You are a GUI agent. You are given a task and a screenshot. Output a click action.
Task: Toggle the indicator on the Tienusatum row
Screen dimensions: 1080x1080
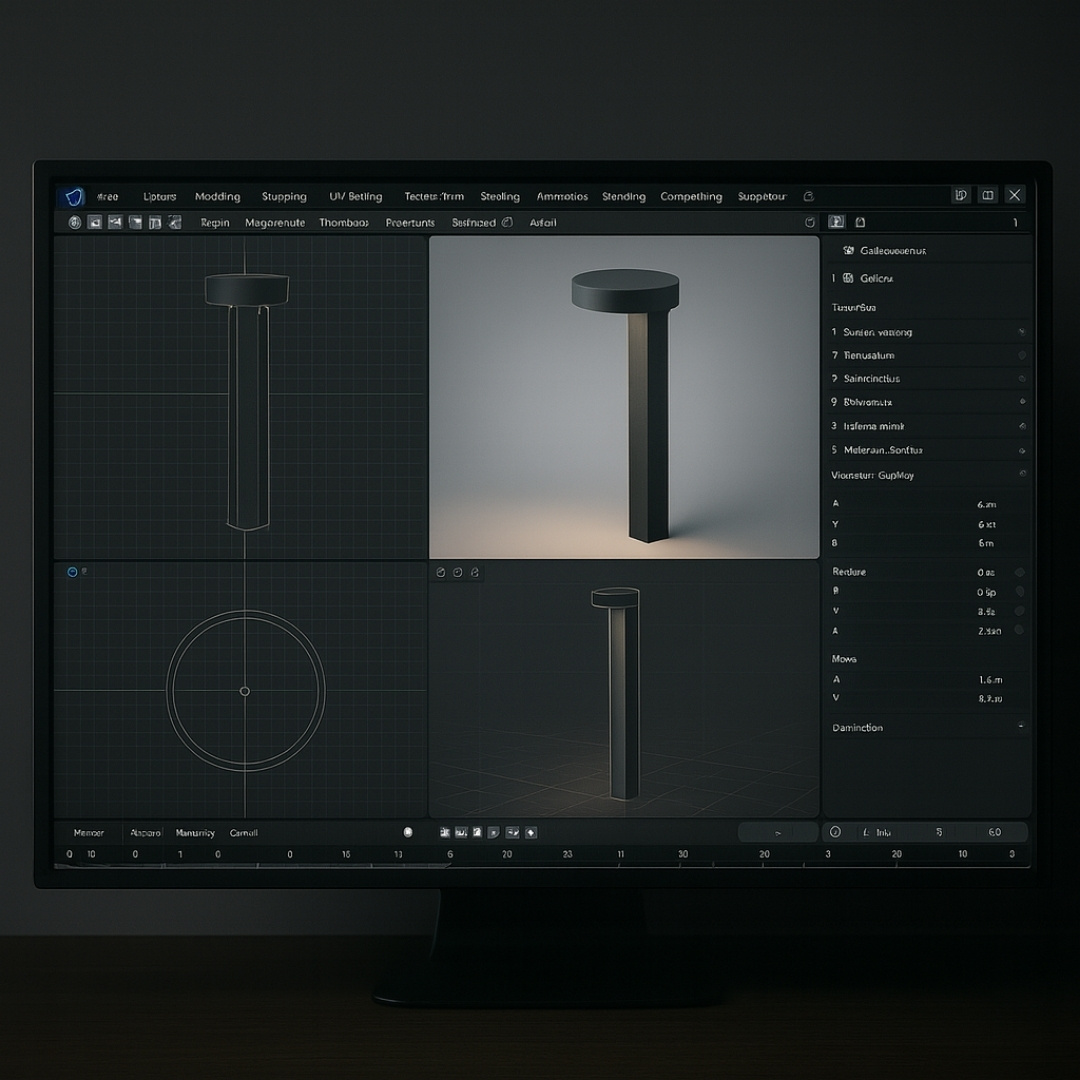pos(1021,355)
